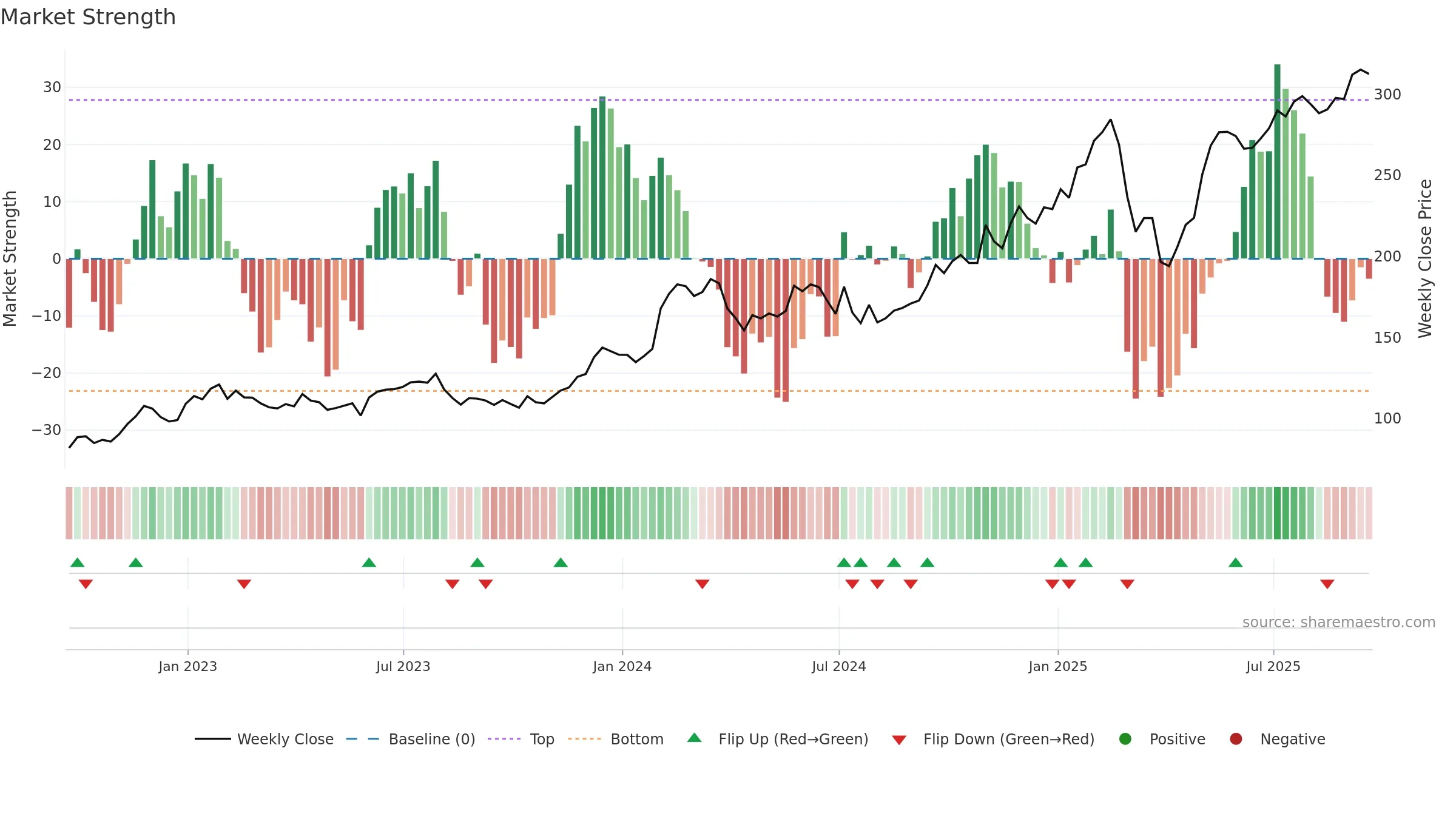
Task: Click the first green flip-up marker at chart start
Action: 77,562
